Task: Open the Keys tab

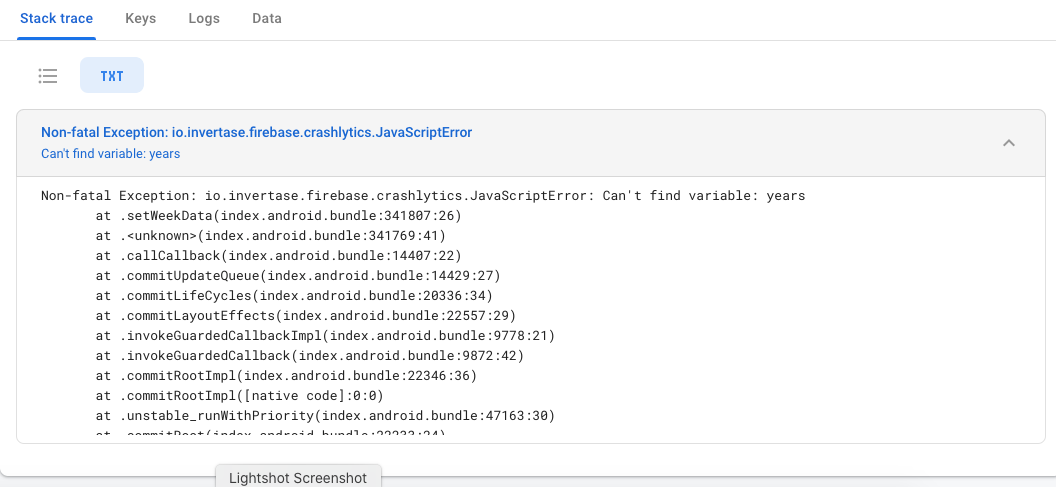Action: (x=141, y=19)
